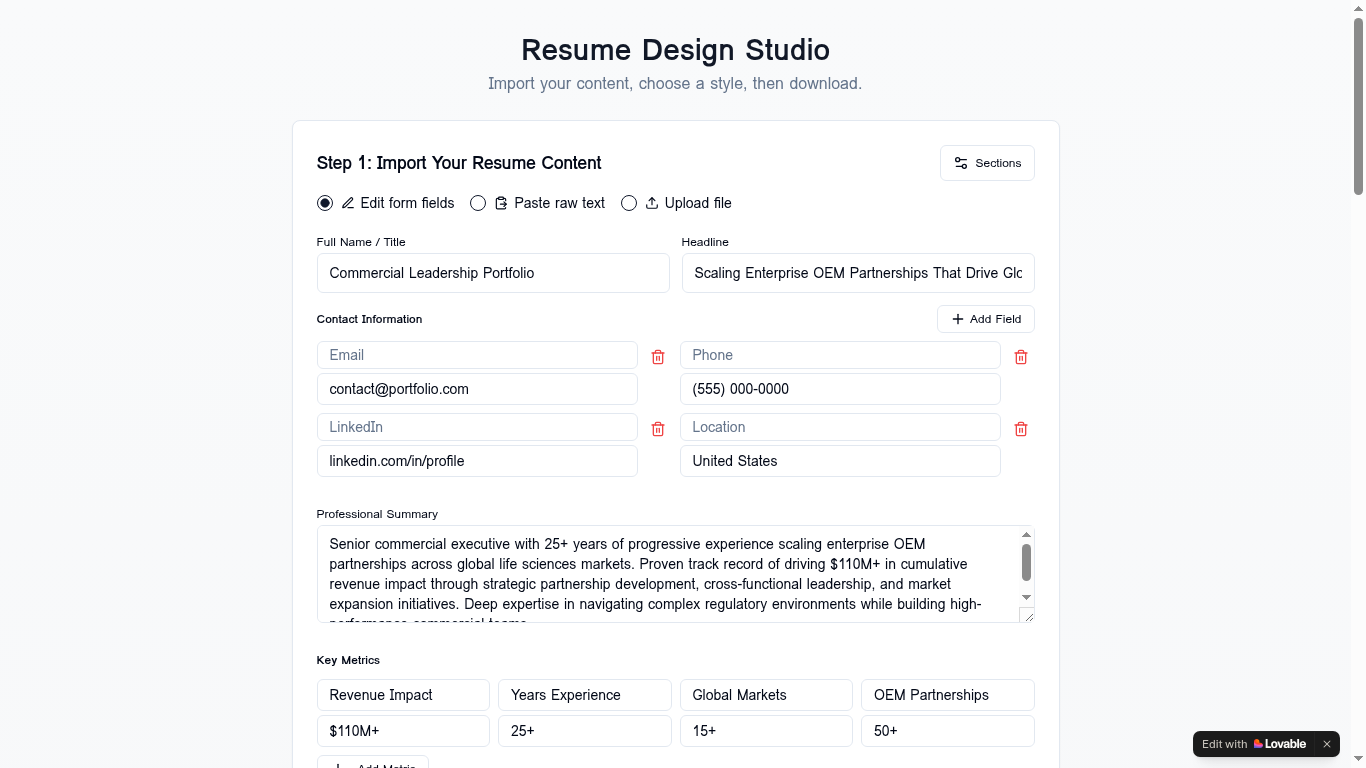The image size is (1366, 768).
Task: Select the Edit form fields radio
Action: (325, 203)
